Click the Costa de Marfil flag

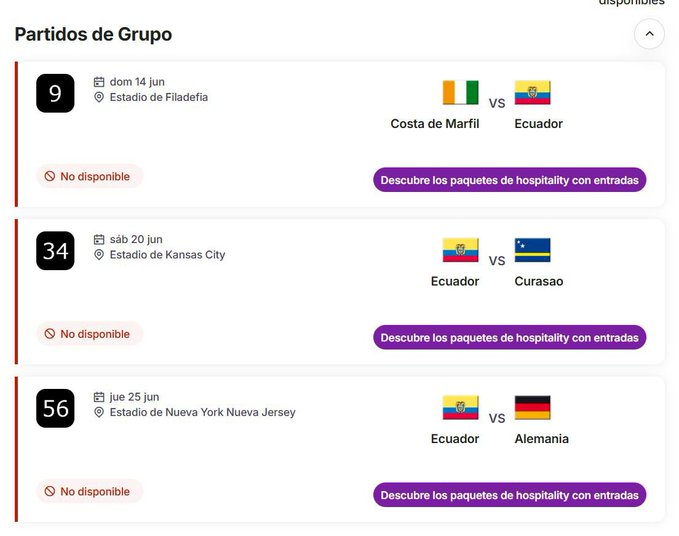(461, 93)
